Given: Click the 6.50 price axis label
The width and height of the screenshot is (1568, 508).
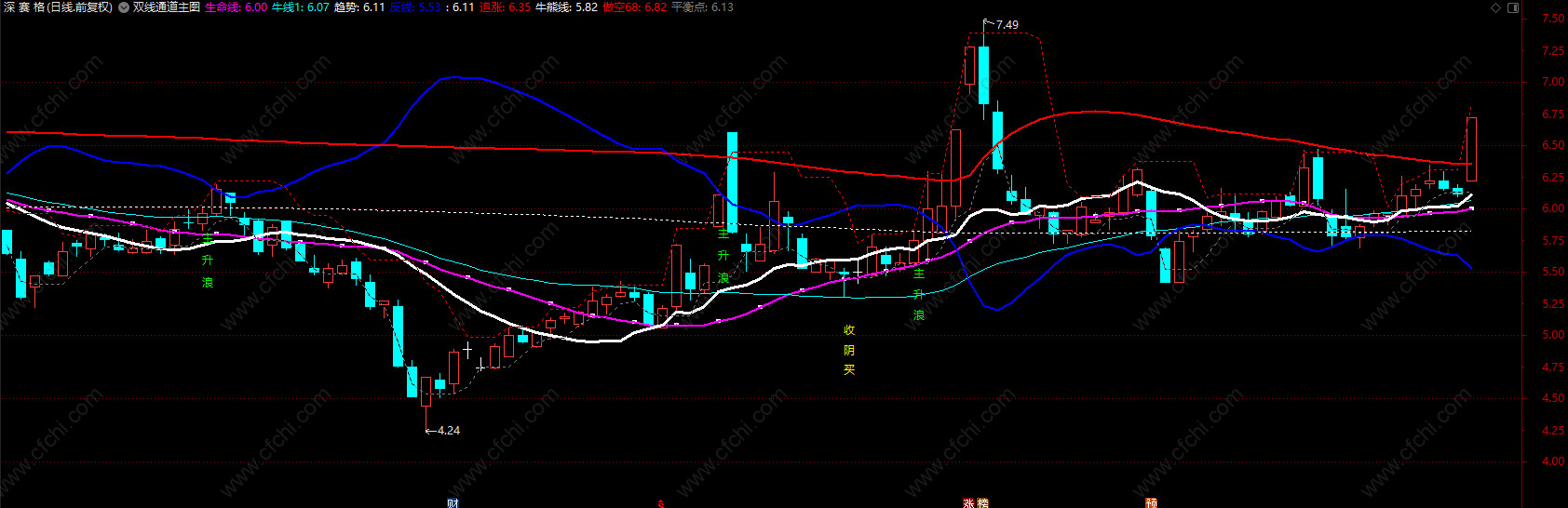Looking at the screenshot, I should click(x=1553, y=145).
